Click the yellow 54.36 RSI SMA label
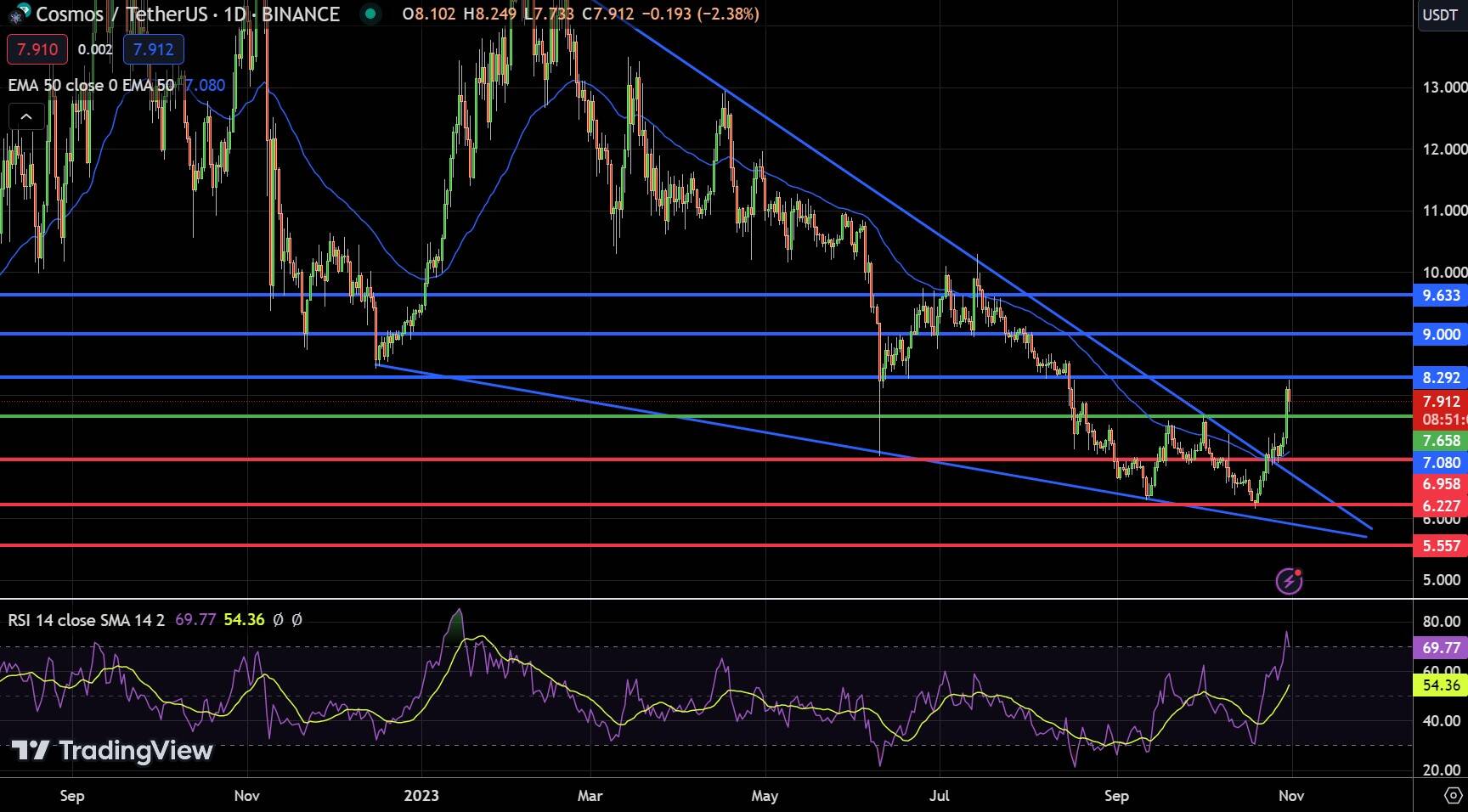The image size is (1468, 812). (x=1441, y=685)
